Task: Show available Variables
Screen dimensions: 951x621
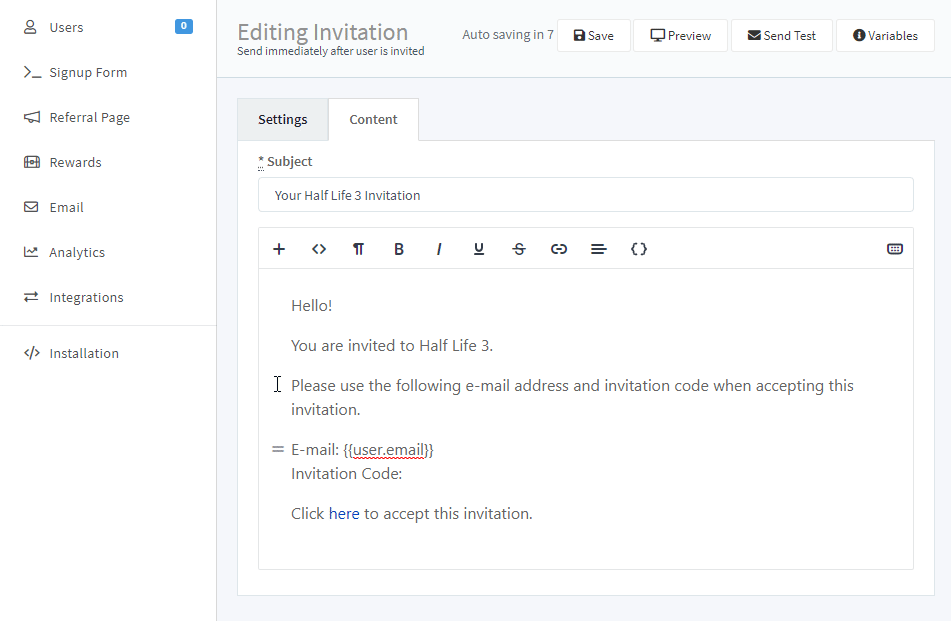Action: click(885, 36)
